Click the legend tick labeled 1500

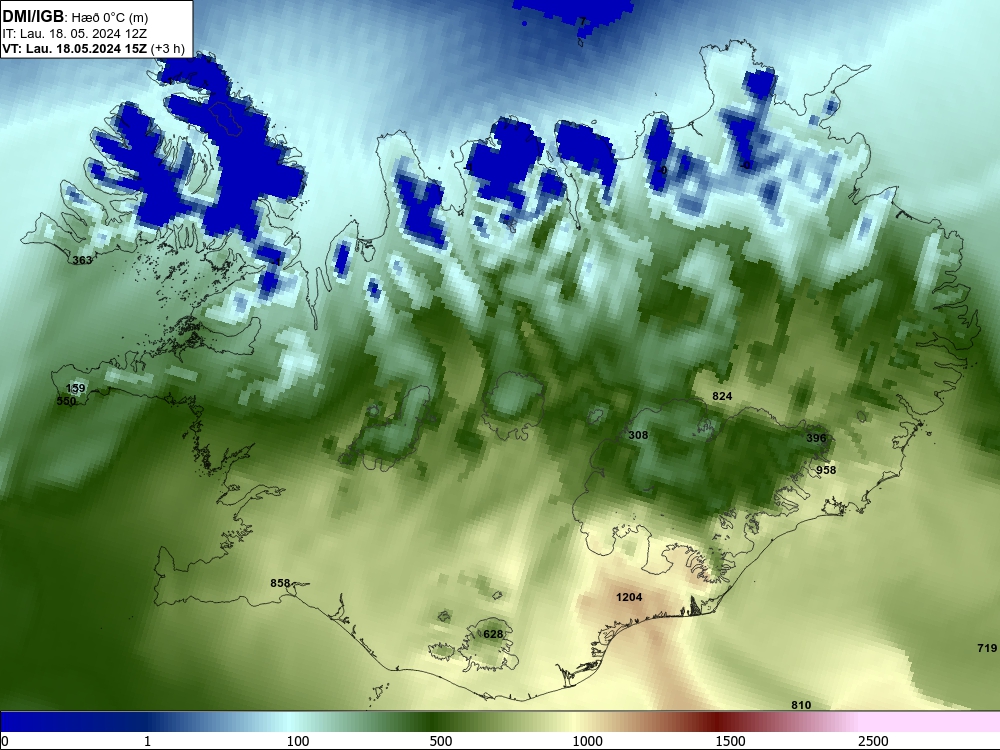point(730,741)
